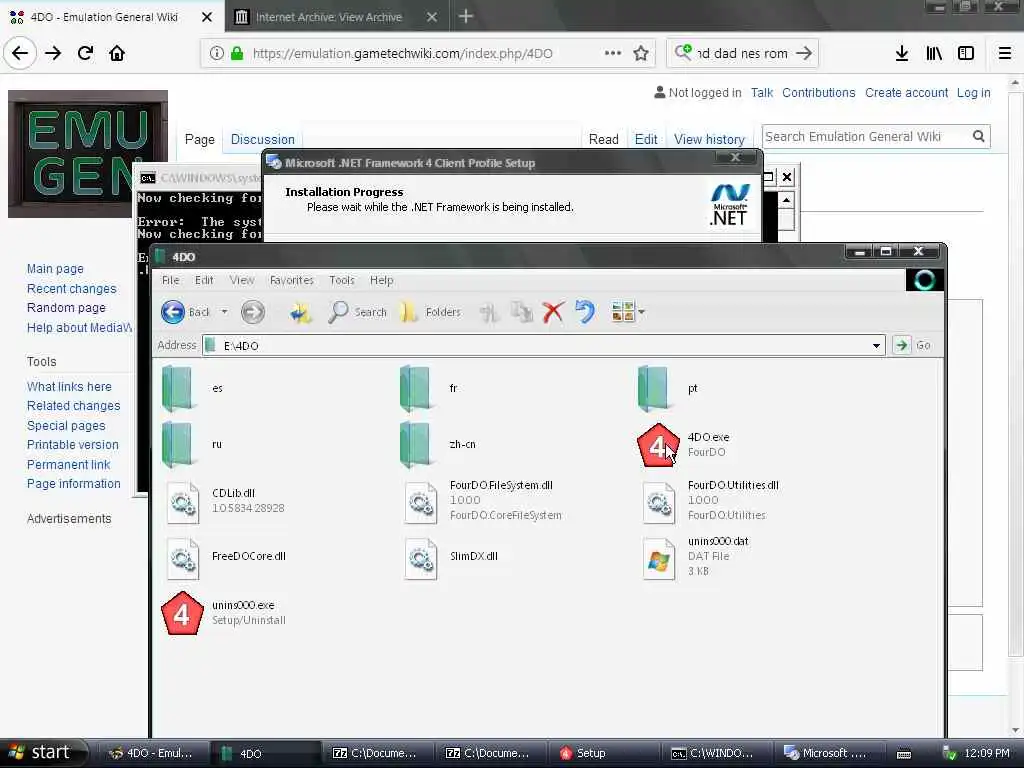The image size is (1024, 768).
Task: Open the Edit menu in 4DO window
Action: pyautogui.click(x=204, y=280)
